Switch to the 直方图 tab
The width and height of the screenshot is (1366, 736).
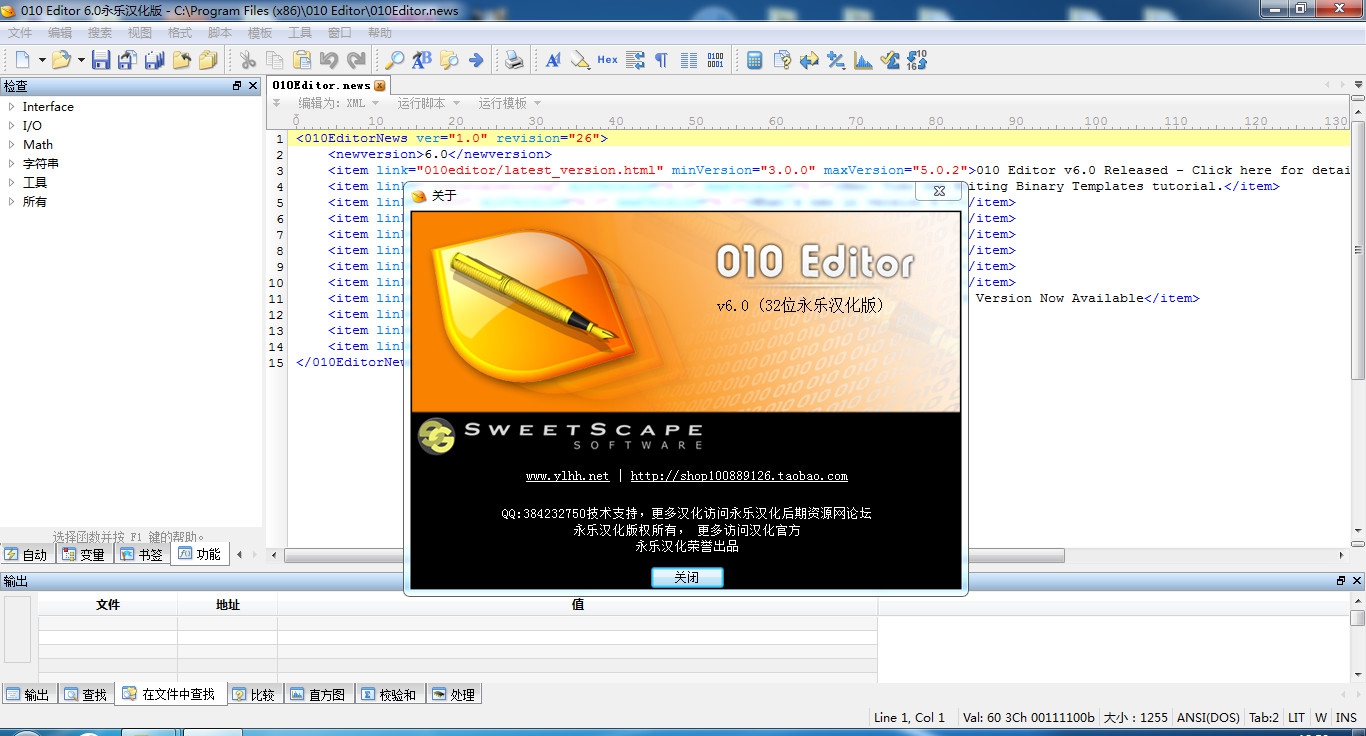coord(317,694)
